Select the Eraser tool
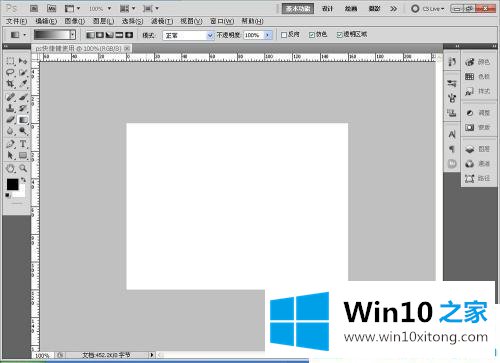This screenshot has height=363, width=500. 10,119
